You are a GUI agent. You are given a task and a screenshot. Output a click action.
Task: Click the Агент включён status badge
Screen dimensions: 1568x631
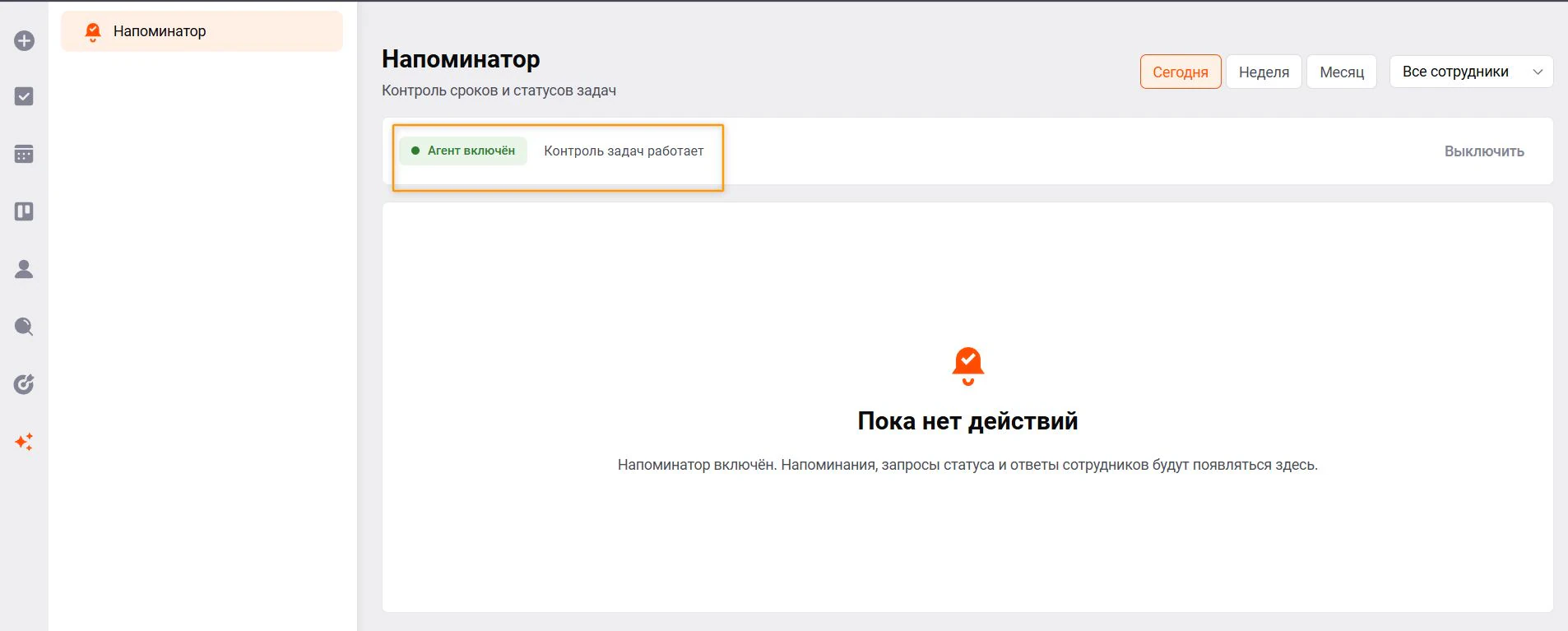point(463,151)
